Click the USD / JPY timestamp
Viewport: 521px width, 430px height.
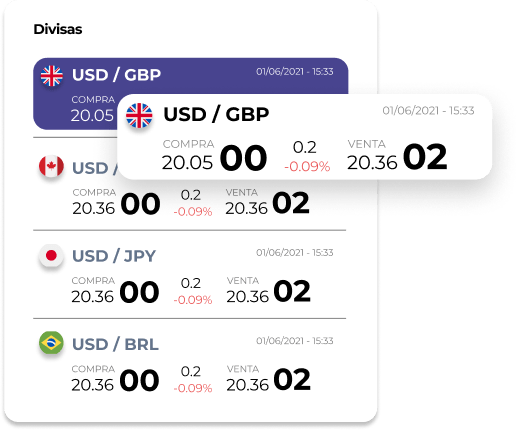point(295,253)
